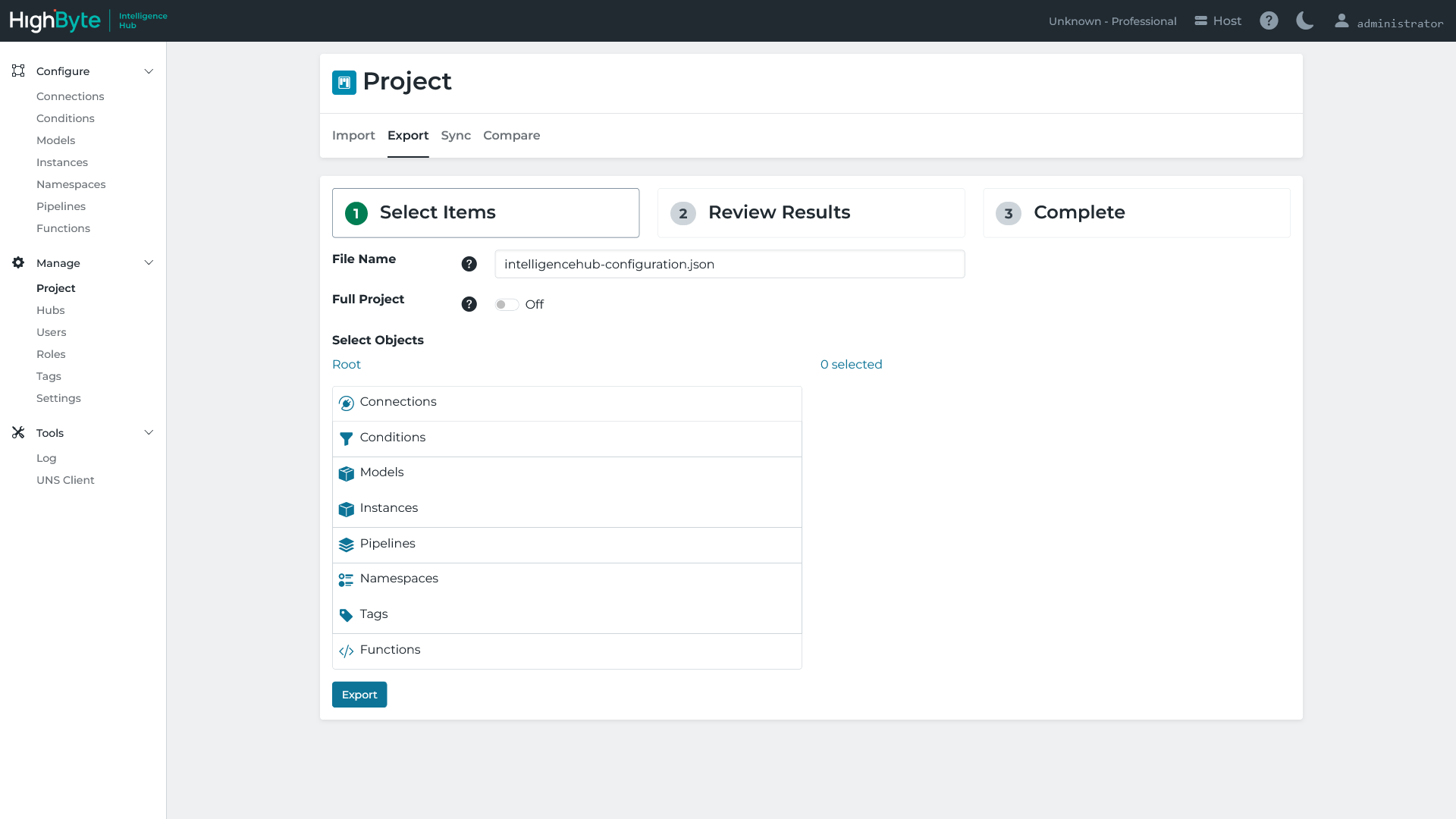The height and width of the screenshot is (819, 1456).
Task: Click Unknown - Professional license text
Action: [x=1112, y=21]
